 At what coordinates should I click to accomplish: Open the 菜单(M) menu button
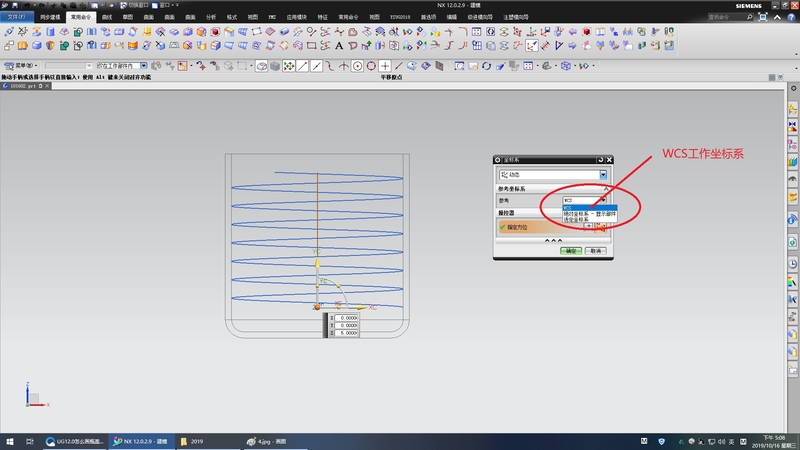click(21, 66)
